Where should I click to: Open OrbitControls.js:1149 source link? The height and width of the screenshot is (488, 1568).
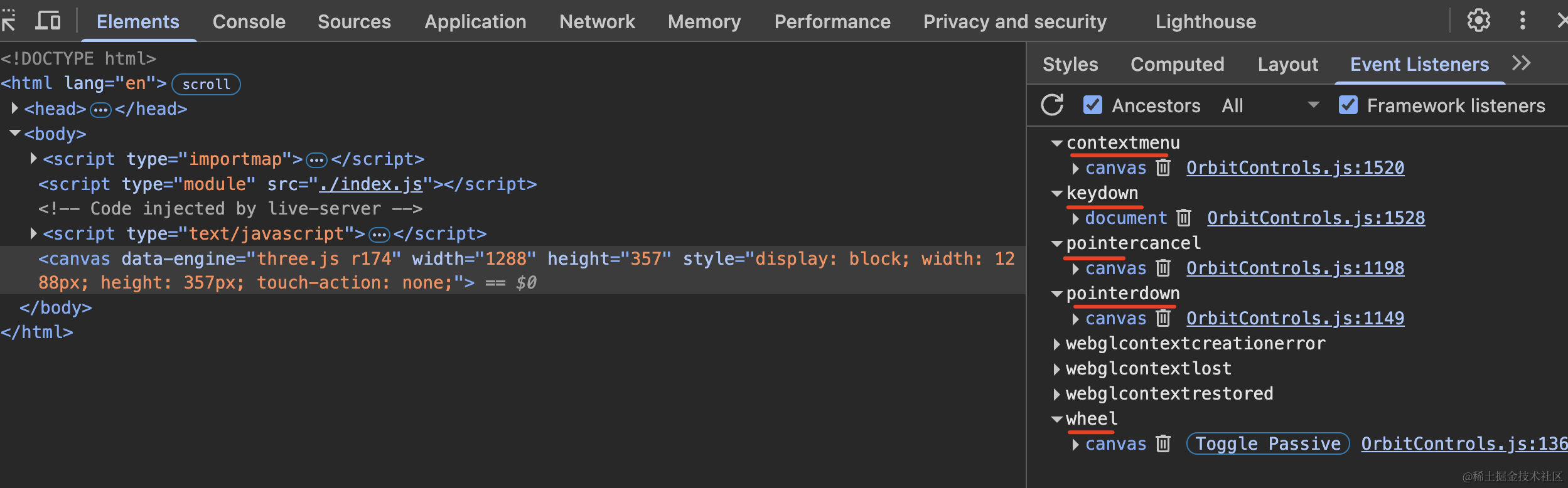coord(1296,319)
